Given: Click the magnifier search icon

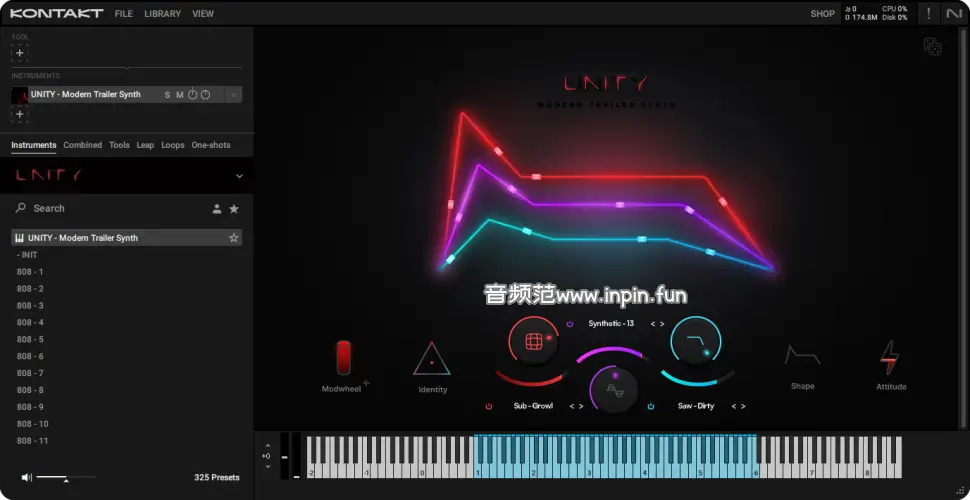Looking at the screenshot, I should click(20, 208).
